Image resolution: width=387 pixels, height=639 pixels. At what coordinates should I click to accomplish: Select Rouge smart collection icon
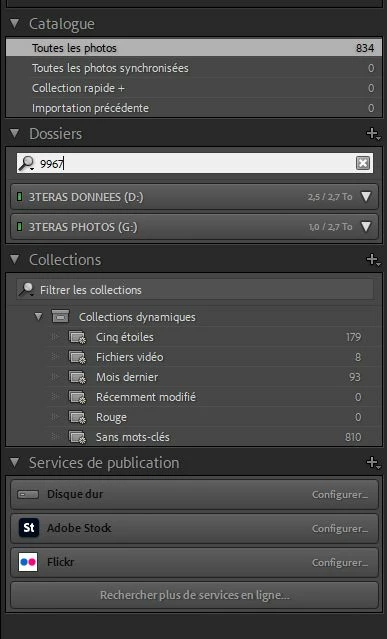pyautogui.click(x=77, y=417)
